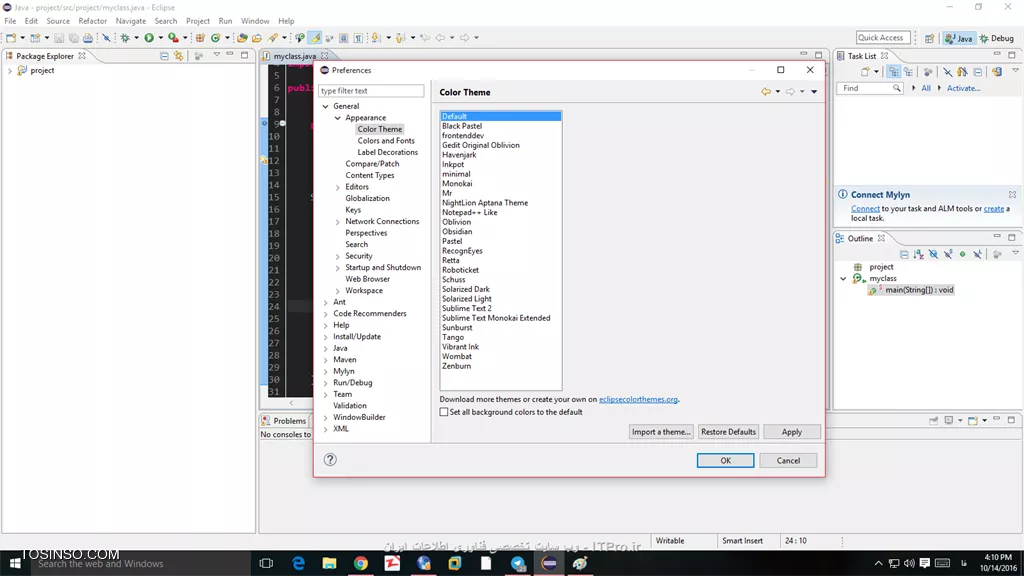This screenshot has width=1024, height=576.
Task: Open the Window menu
Action: [255, 21]
